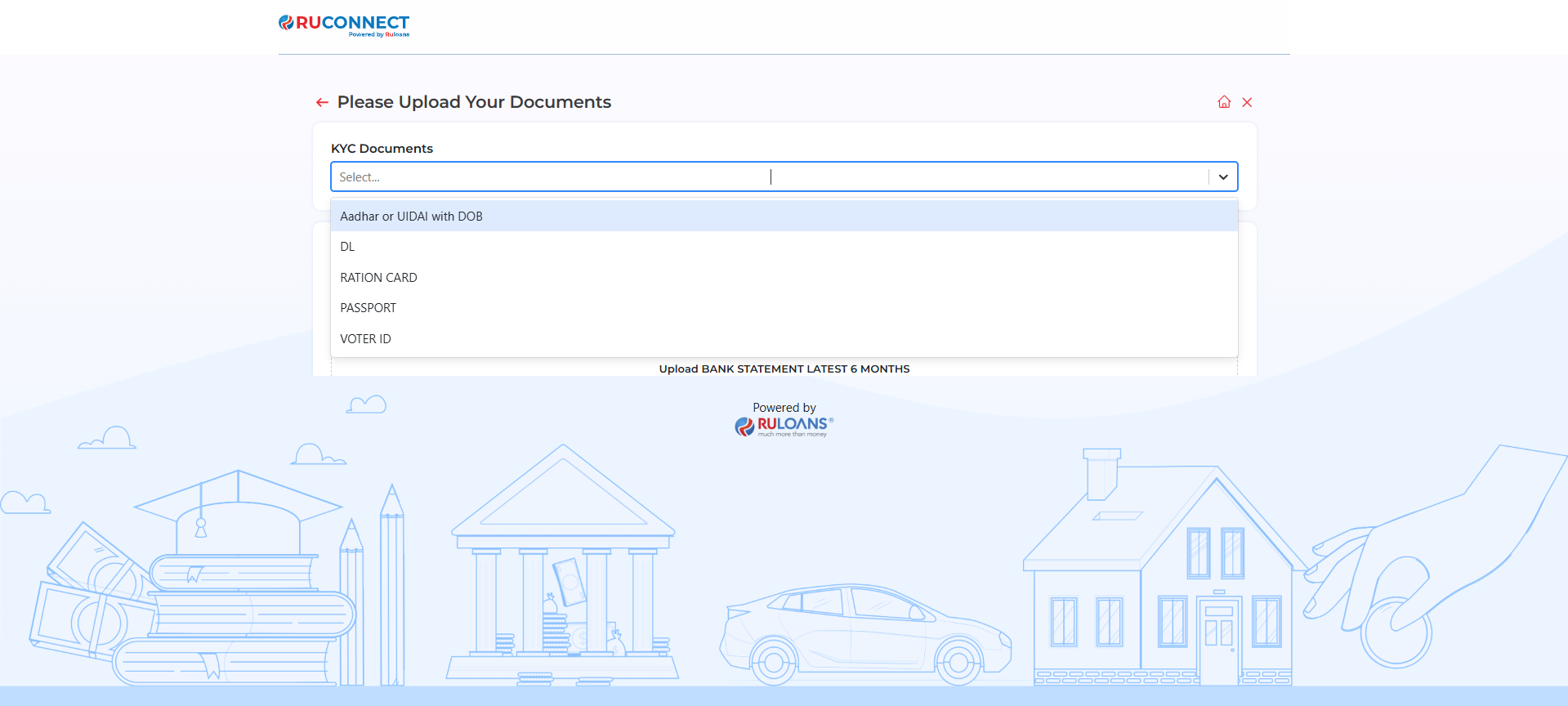Click the graduation cap illustration
The height and width of the screenshot is (706, 1568).
pos(238,507)
